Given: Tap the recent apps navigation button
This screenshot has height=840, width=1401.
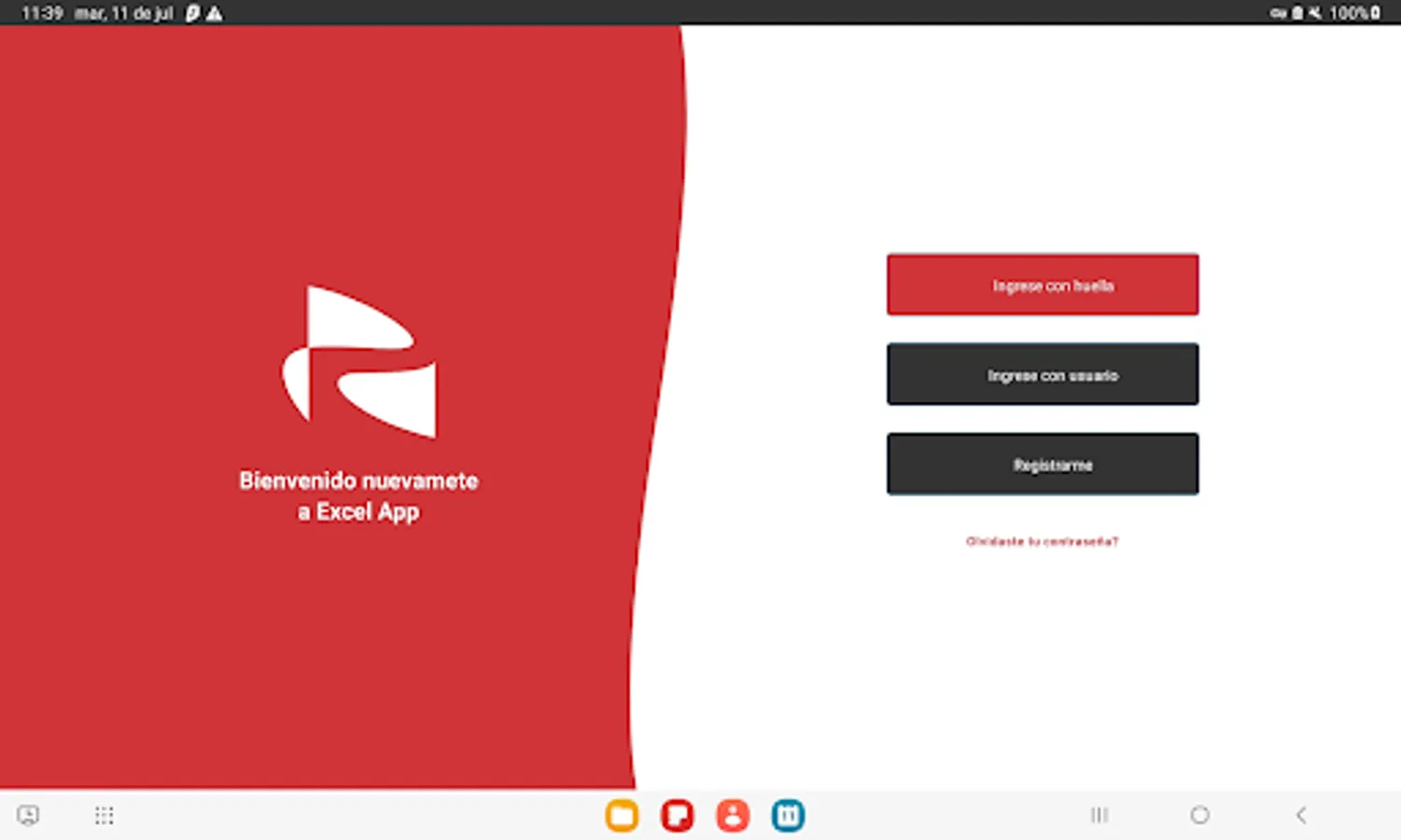Looking at the screenshot, I should (x=1100, y=815).
